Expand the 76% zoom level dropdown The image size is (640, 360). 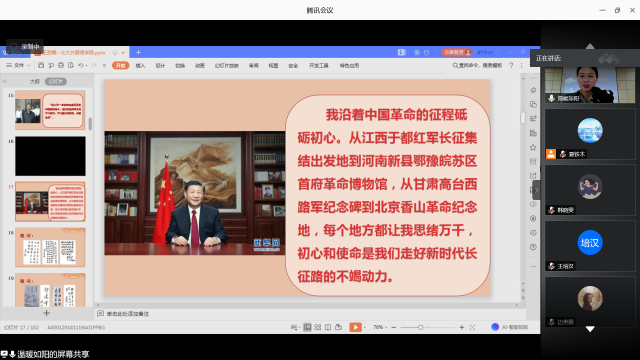click(380, 327)
